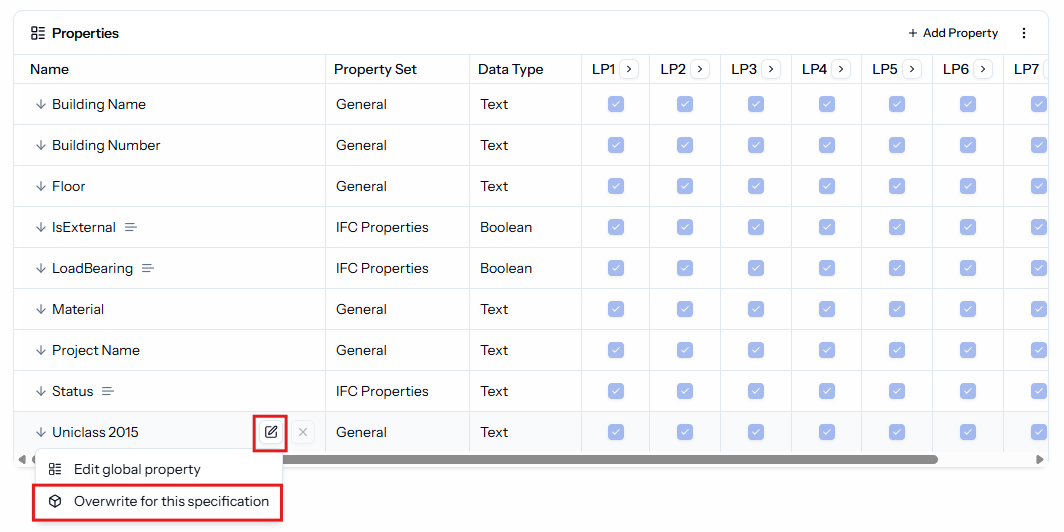Click the right arrow of the horizontal scrollbar

point(1040,459)
